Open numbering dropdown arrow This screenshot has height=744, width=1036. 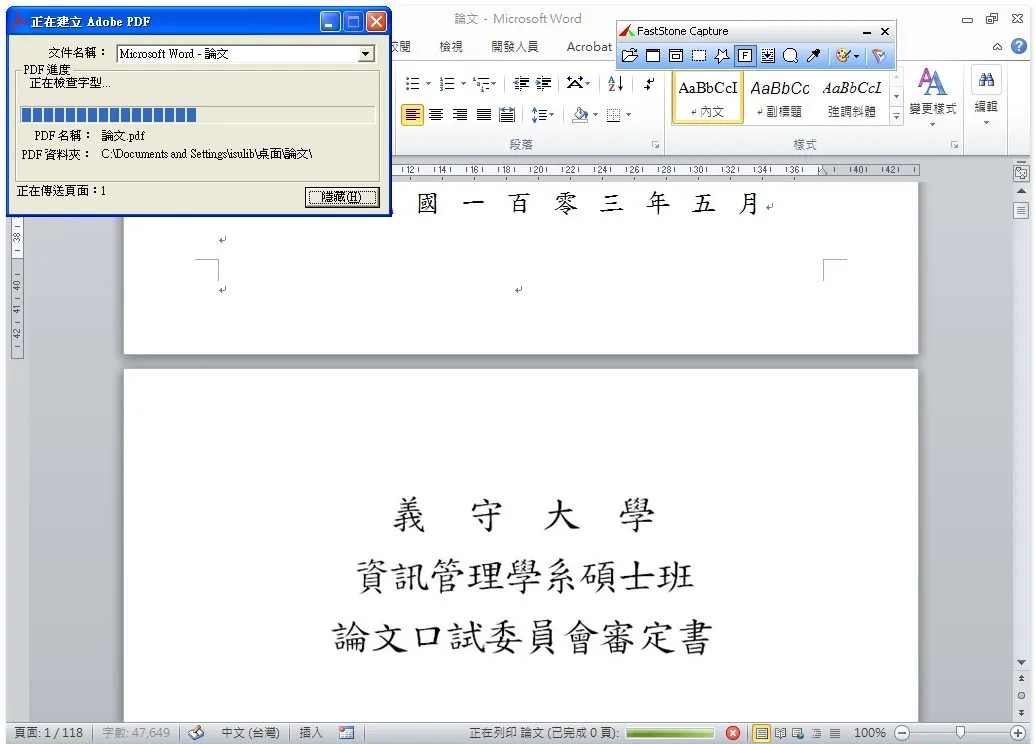point(463,84)
